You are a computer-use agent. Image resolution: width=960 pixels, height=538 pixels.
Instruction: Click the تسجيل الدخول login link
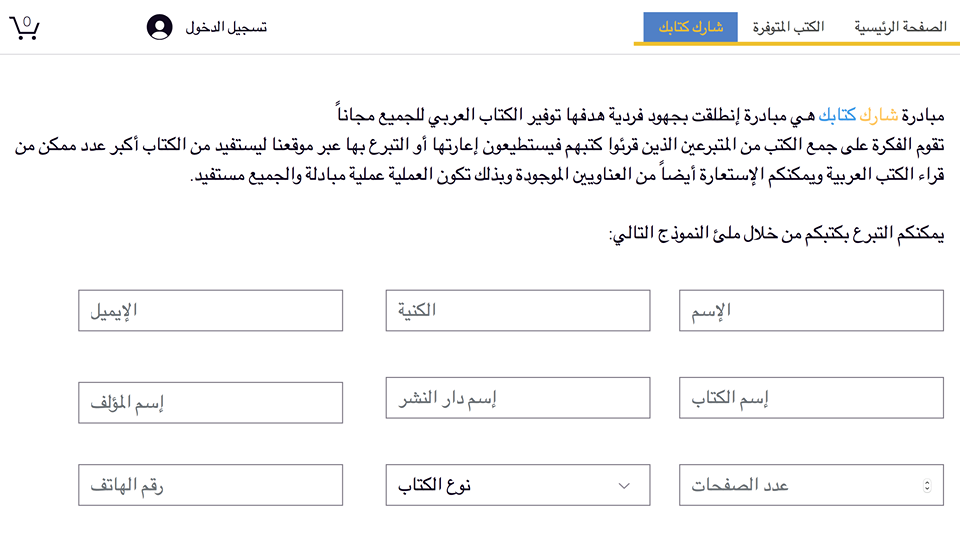(226, 27)
